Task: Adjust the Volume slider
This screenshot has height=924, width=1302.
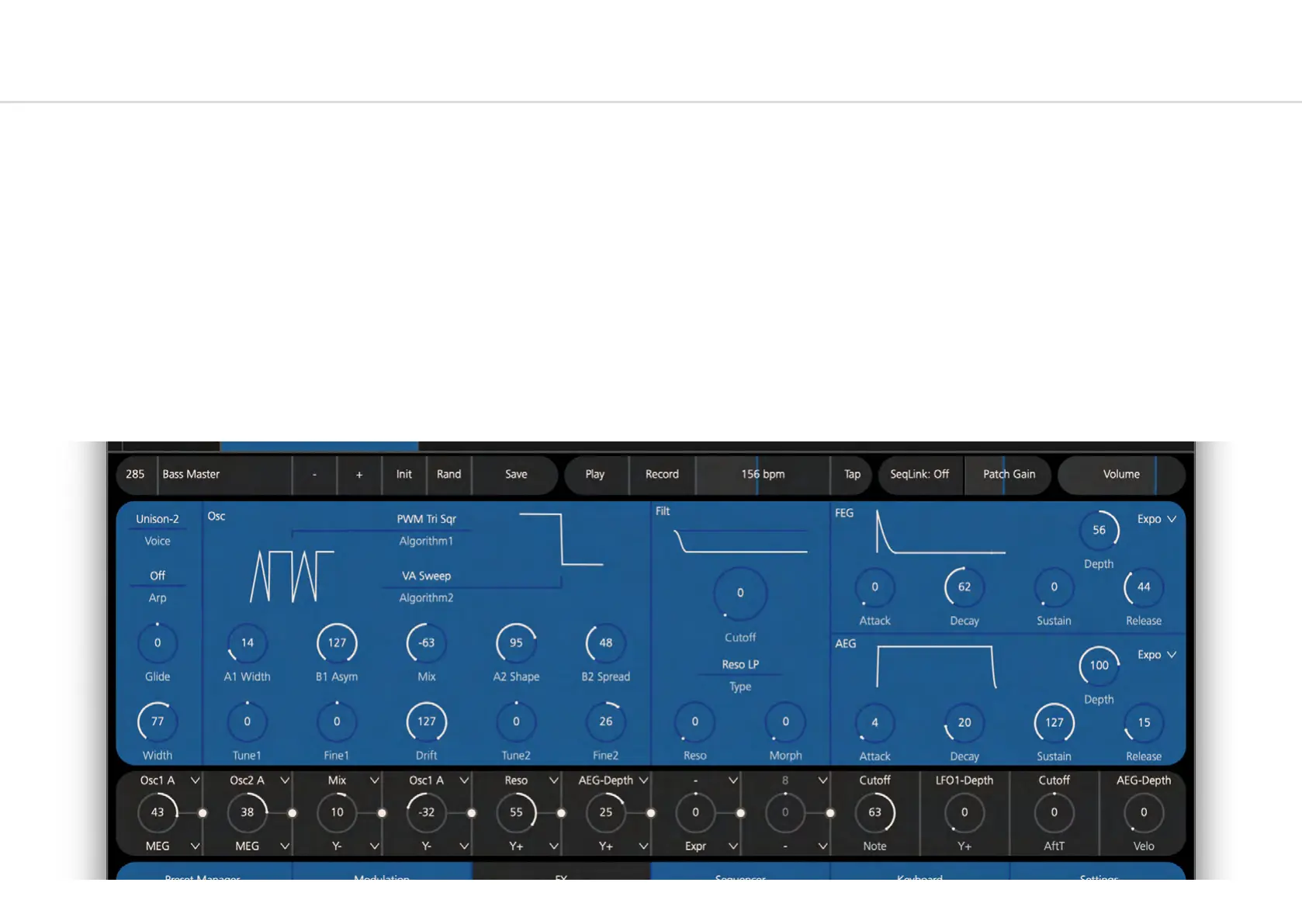Action: point(1121,474)
